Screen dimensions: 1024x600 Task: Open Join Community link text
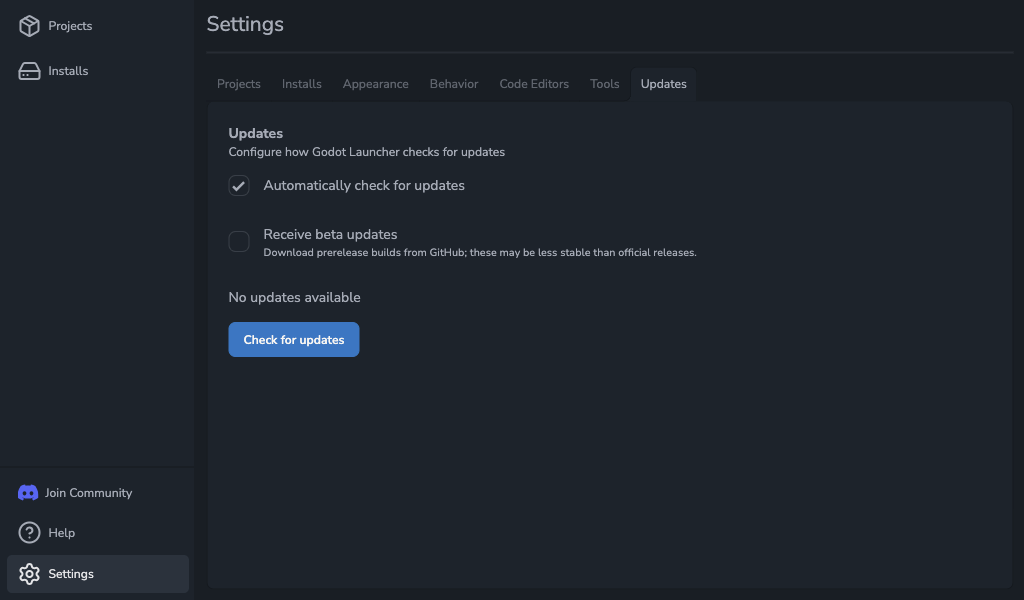[88, 493]
